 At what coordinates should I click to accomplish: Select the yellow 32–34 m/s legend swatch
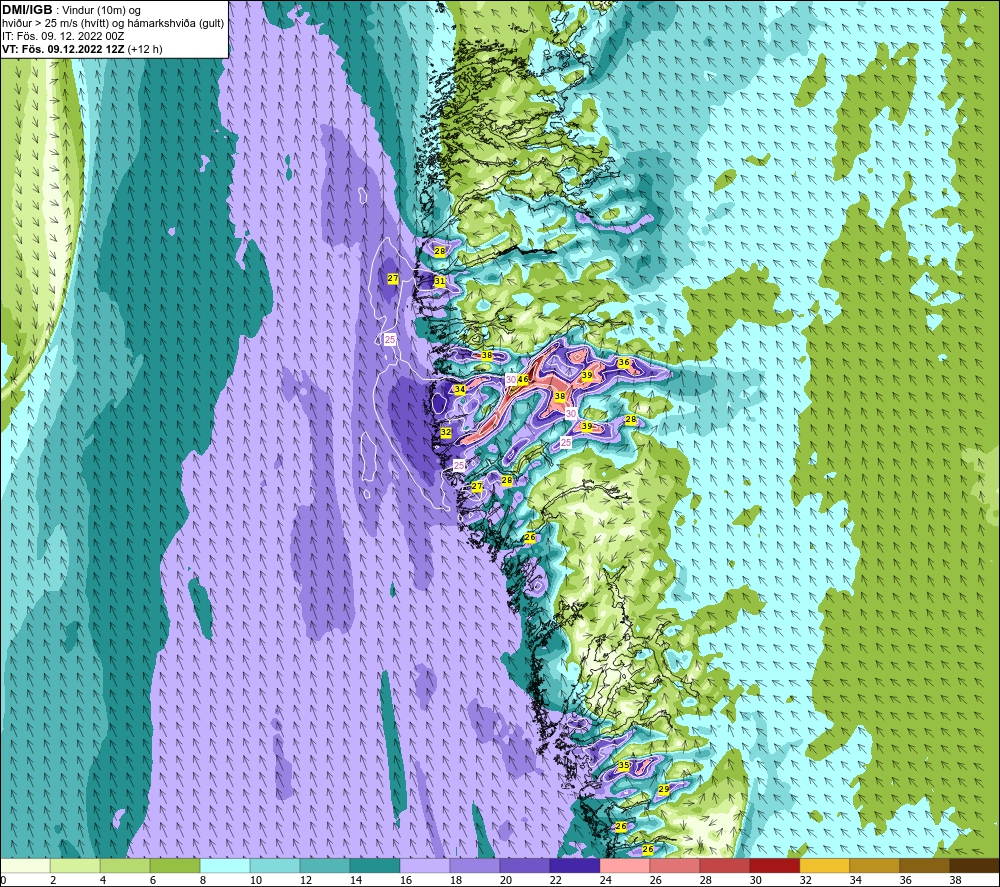pyautogui.click(x=825, y=866)
